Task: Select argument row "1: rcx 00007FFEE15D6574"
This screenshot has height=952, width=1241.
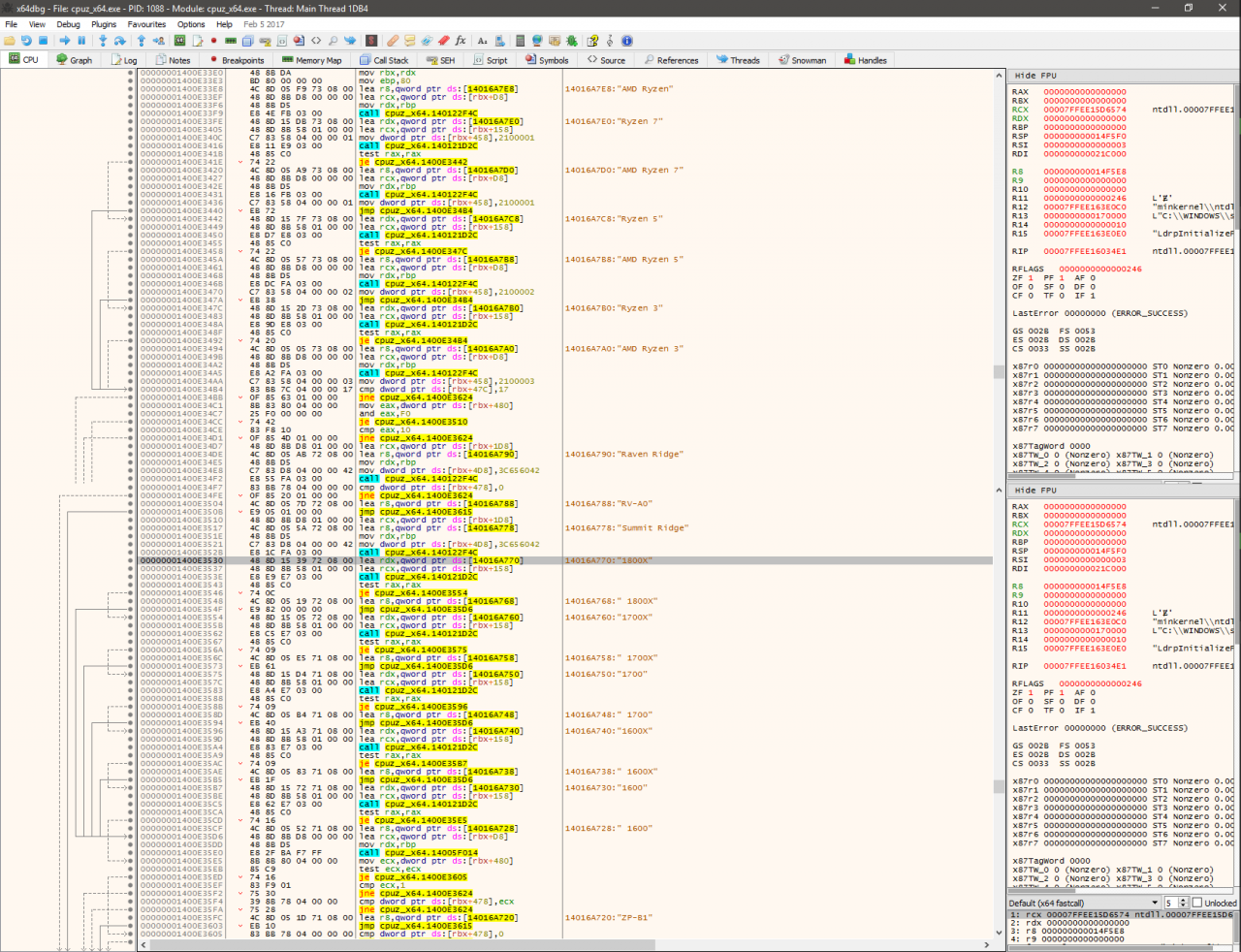Action: tap(1122, 914)
